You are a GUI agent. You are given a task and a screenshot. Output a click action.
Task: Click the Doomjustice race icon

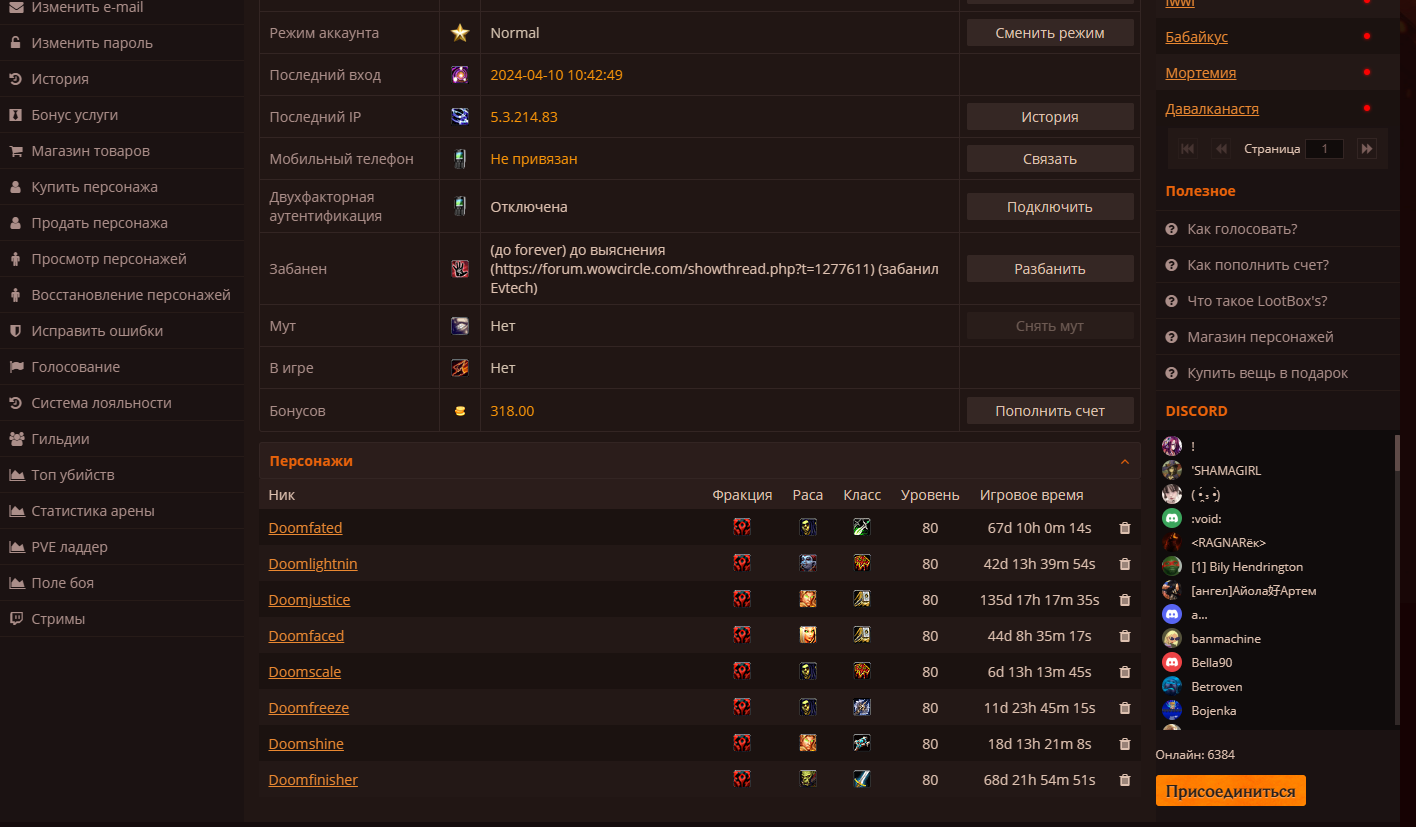808,600
